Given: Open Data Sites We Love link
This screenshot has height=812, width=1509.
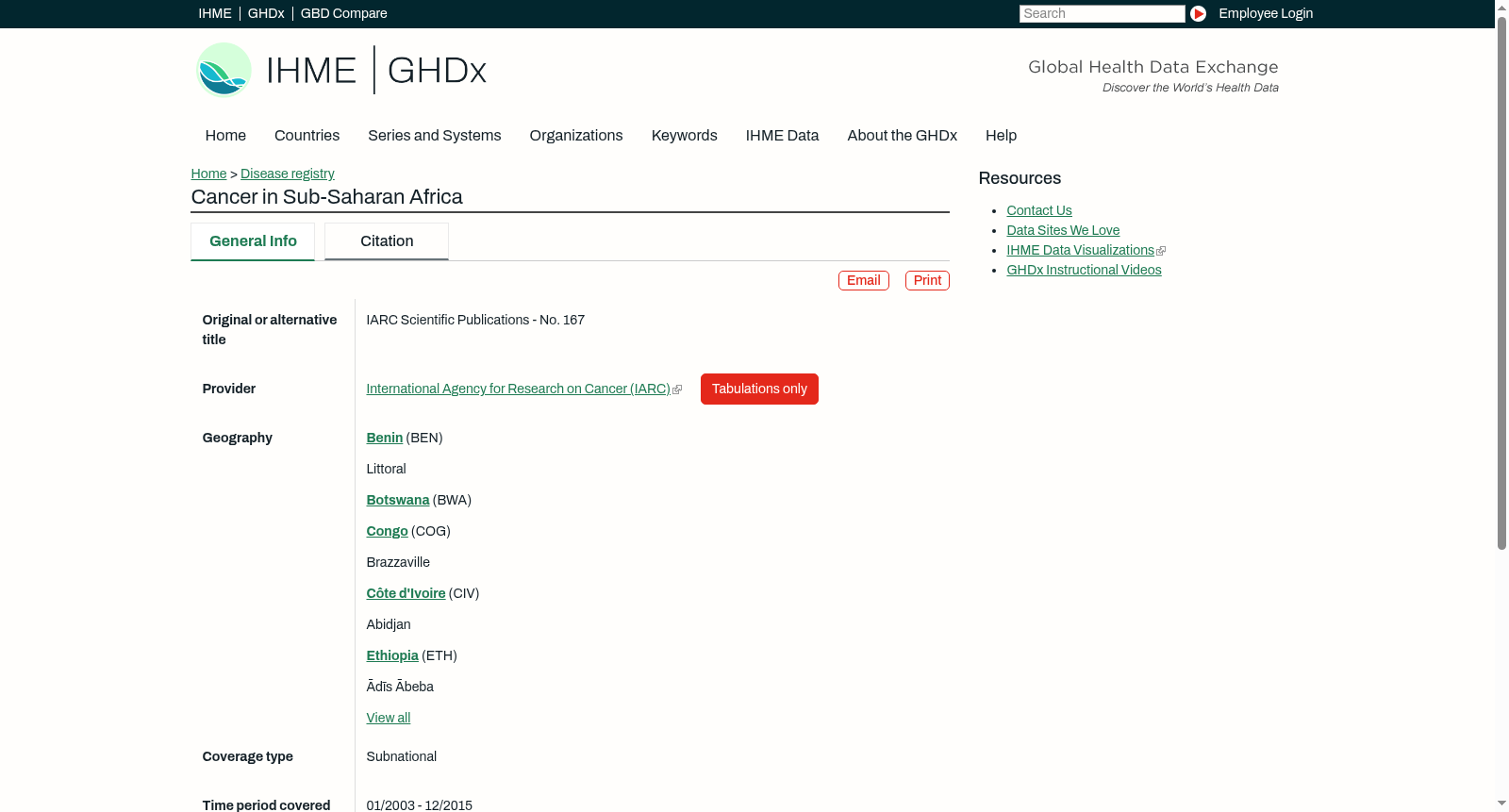Looking at the screenshot, I should tap(1063, 230).
